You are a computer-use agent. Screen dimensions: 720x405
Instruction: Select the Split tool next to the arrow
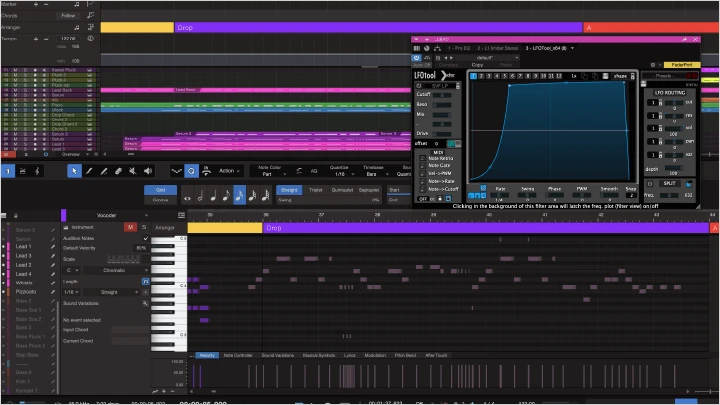89,171
